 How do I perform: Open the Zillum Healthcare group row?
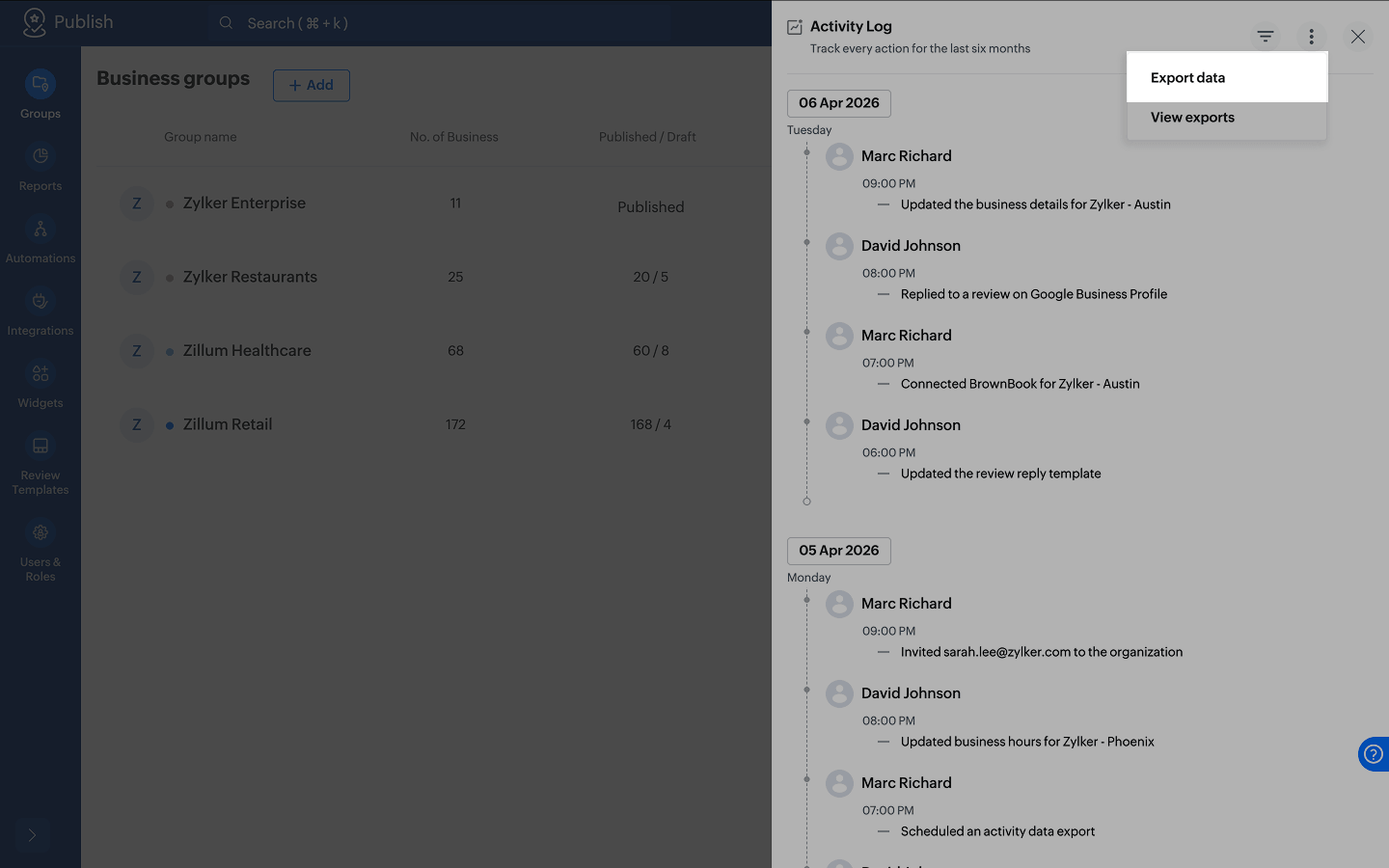point(434,351)
